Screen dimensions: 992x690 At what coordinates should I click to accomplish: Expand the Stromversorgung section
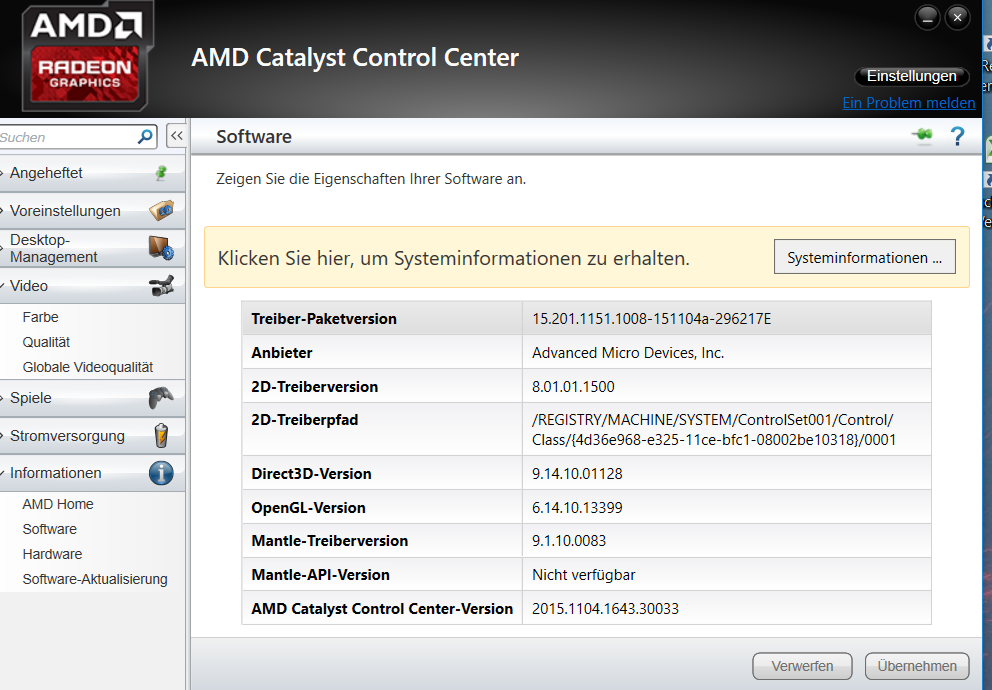tap(92, 436)
